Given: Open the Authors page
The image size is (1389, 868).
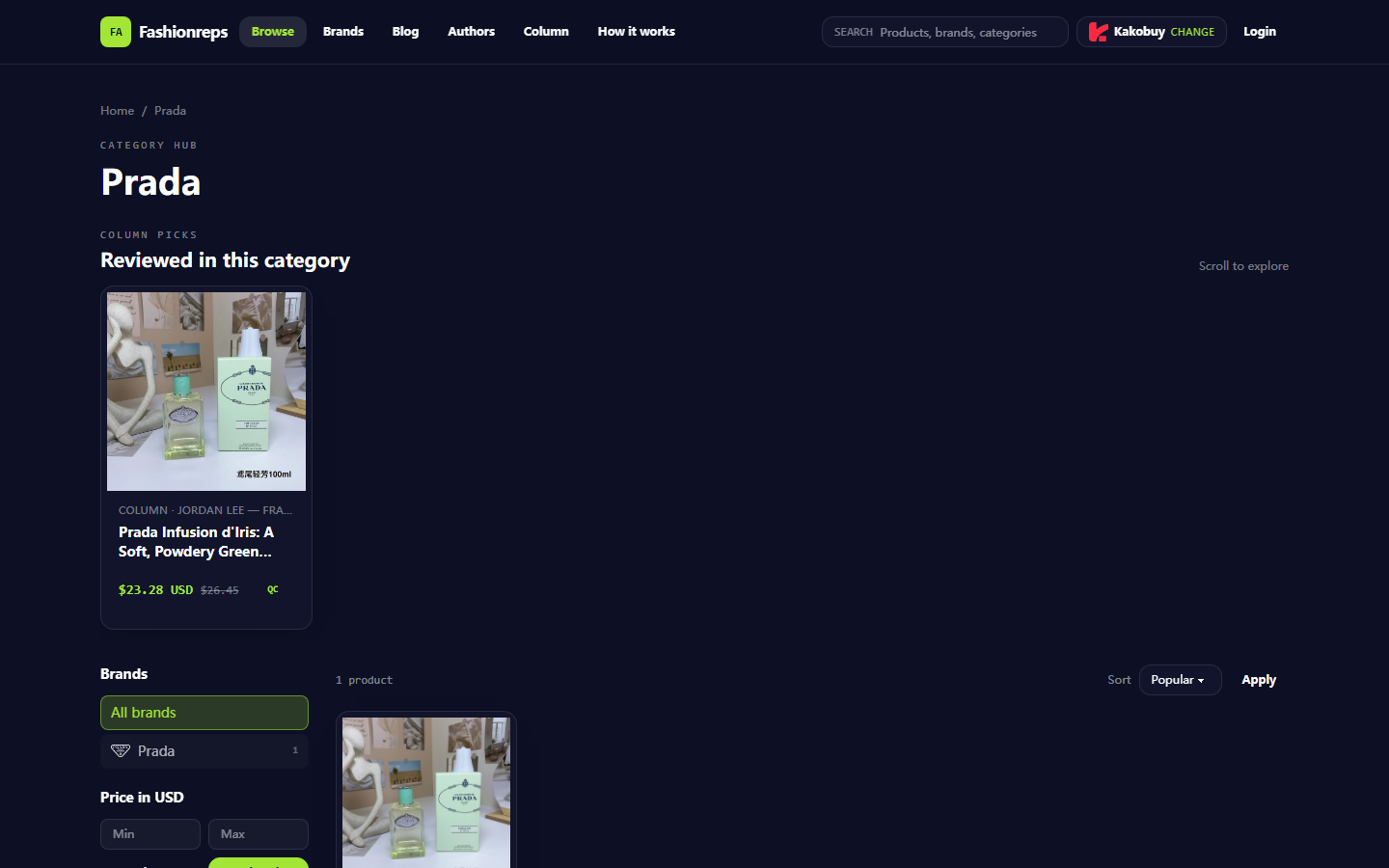Looking at the screenshot, I should point(471,32).
